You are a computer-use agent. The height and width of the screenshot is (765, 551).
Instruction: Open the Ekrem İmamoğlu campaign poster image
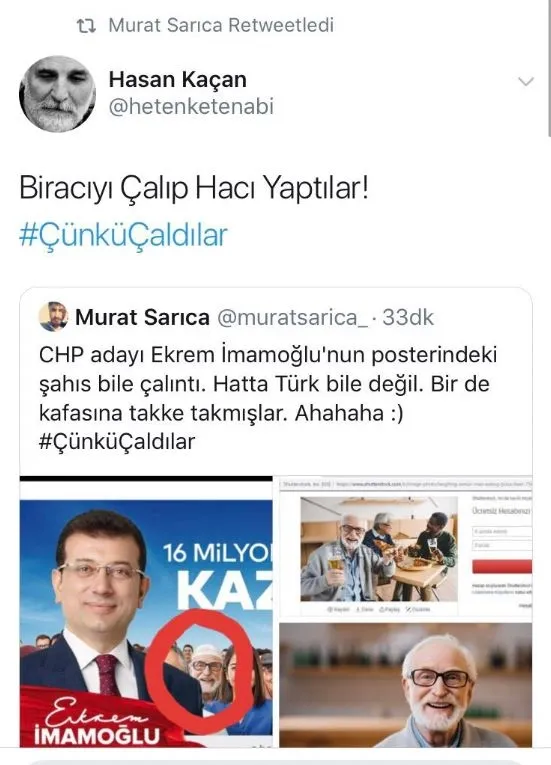coord(146,611)
